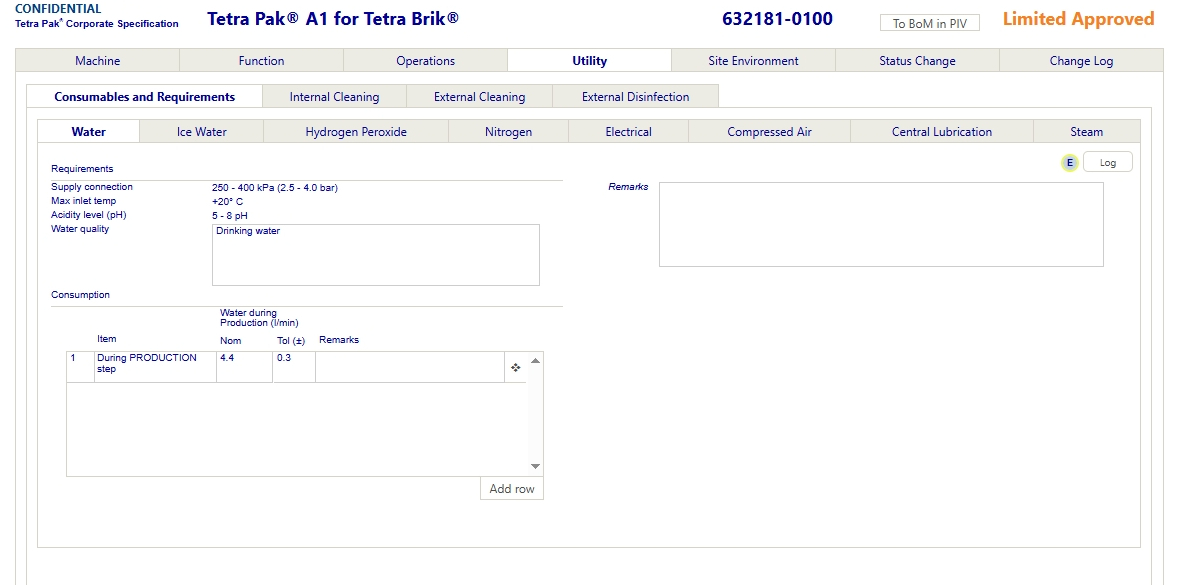Click the Remarks cell in row 1
Viewport: 1197px width, 585px height.
coord(410,367)
